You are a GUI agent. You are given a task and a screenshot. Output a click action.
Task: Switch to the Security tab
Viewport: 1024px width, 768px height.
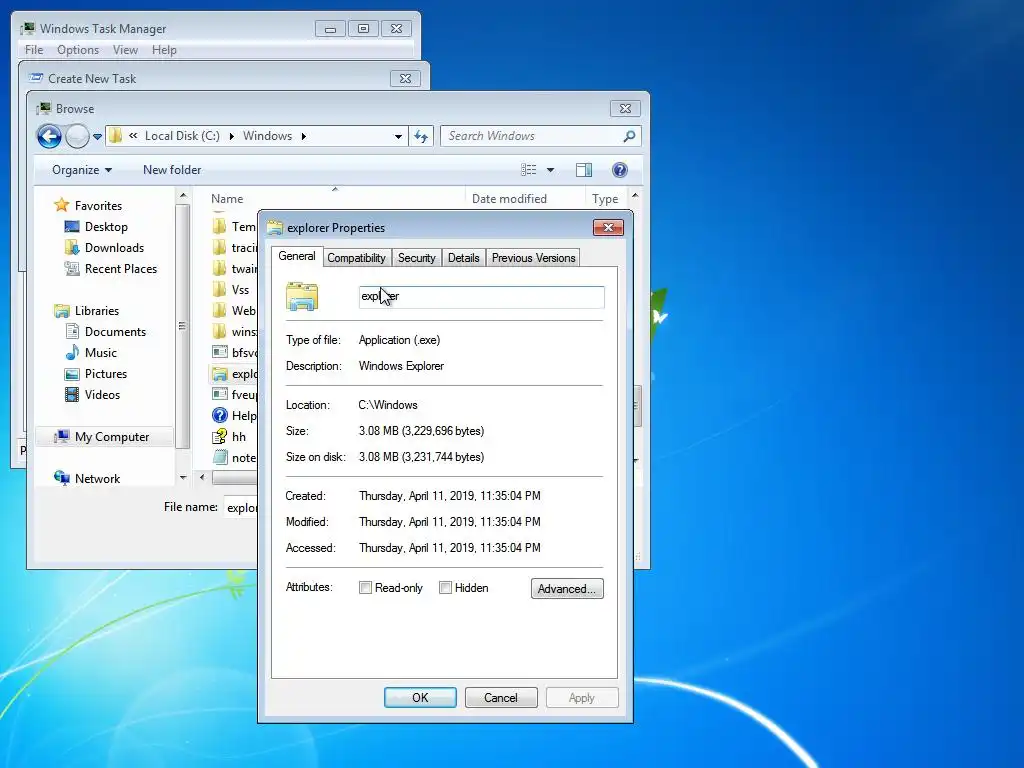tap(417, 258)
